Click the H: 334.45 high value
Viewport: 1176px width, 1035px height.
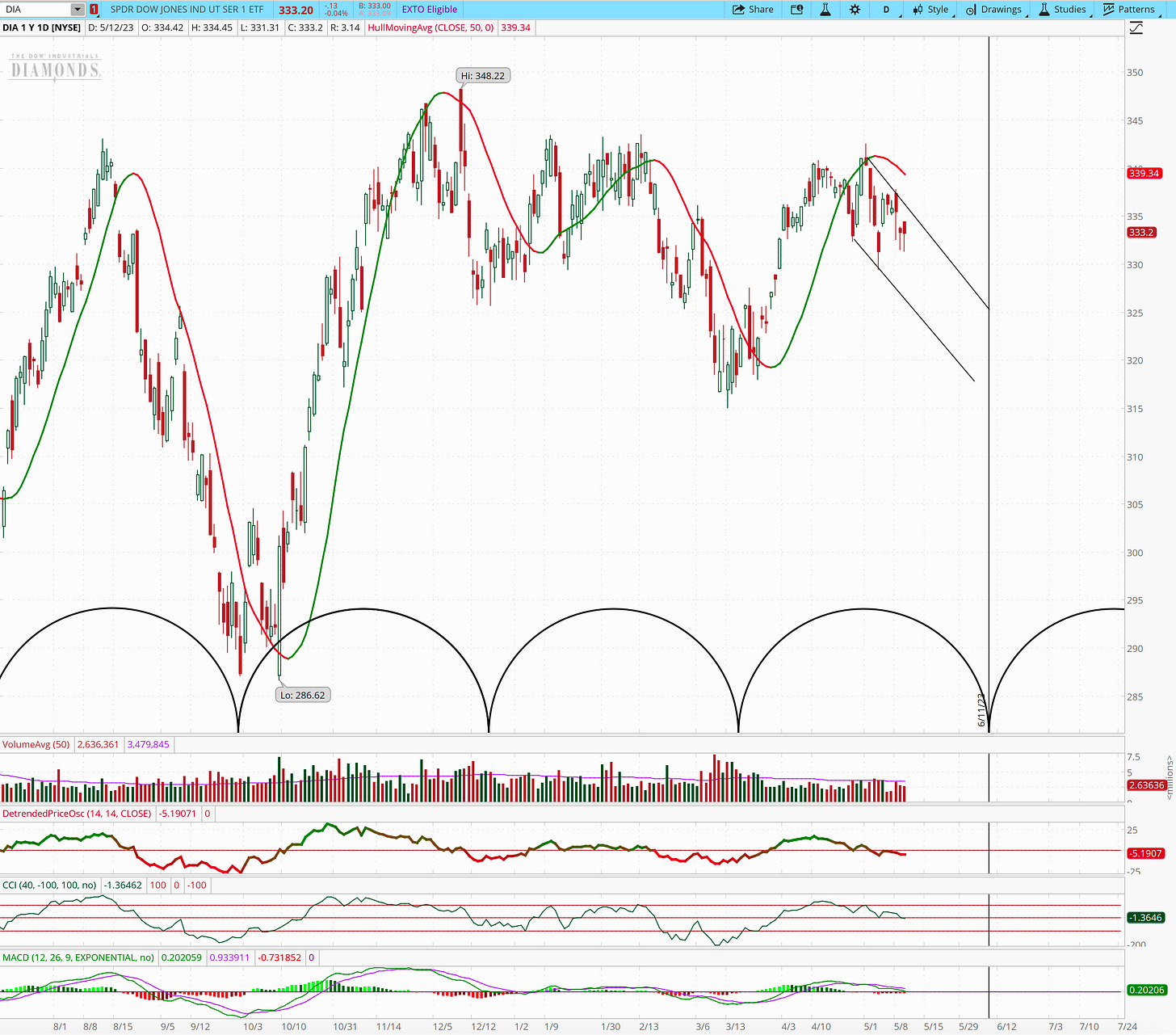tap(212, 27)
